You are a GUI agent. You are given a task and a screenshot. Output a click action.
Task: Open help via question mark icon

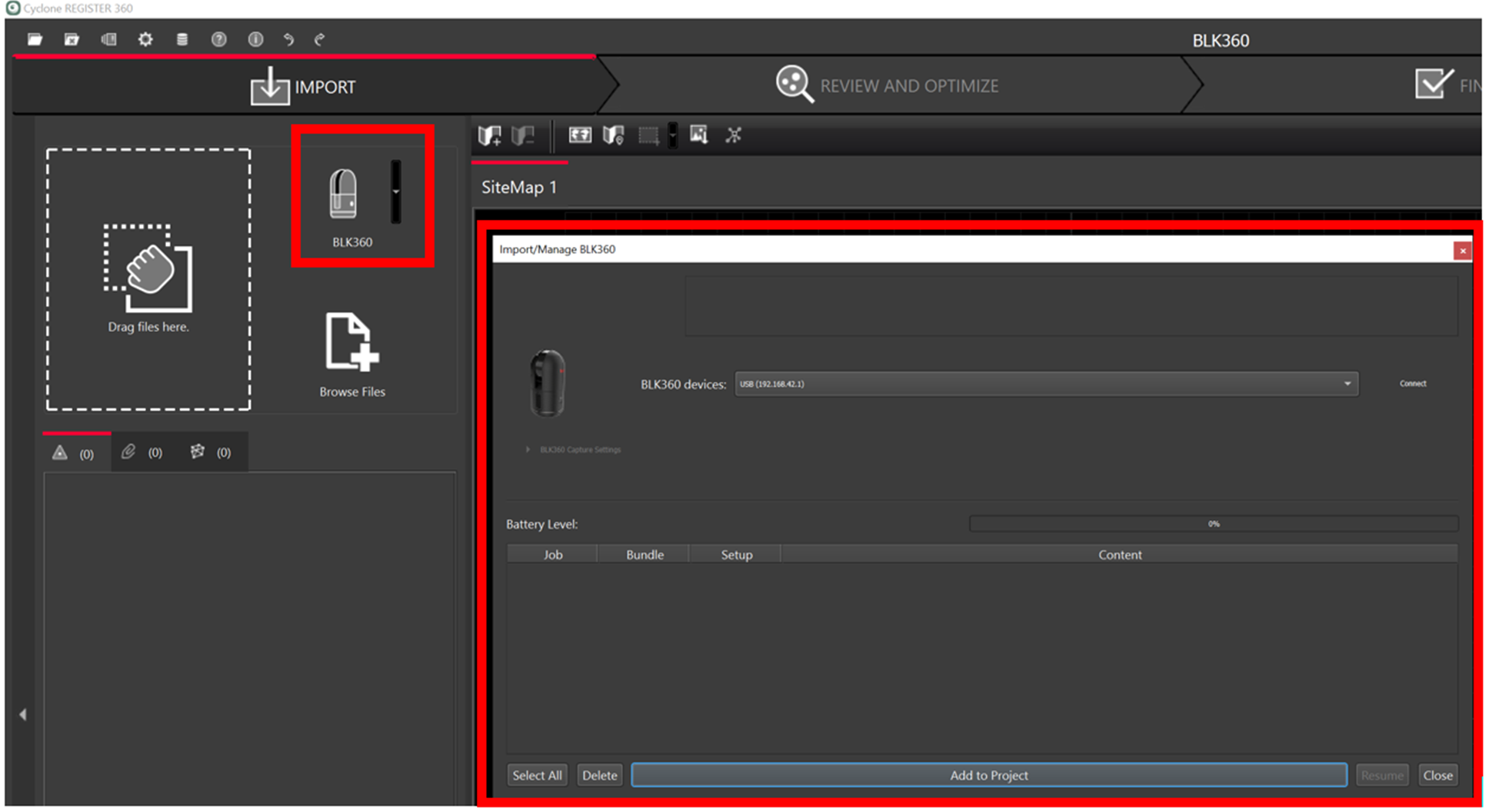coord(219,39)
